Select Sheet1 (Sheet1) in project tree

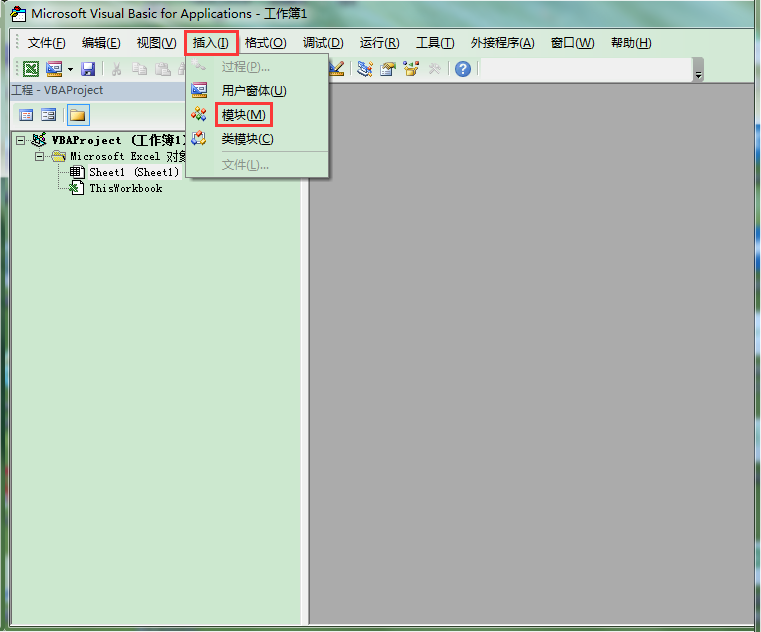tap(134, 172)
